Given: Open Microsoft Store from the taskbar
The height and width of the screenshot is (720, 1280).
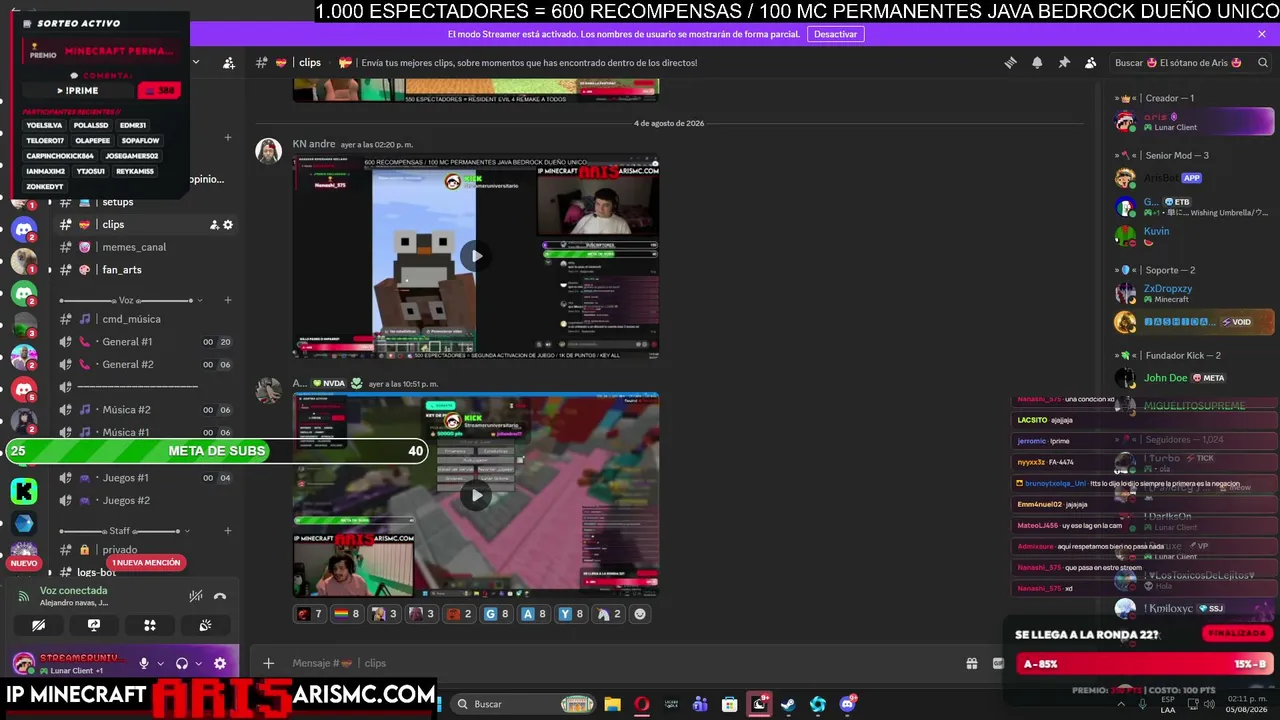Looking at the screenshot, I should (x=729, y=704).
